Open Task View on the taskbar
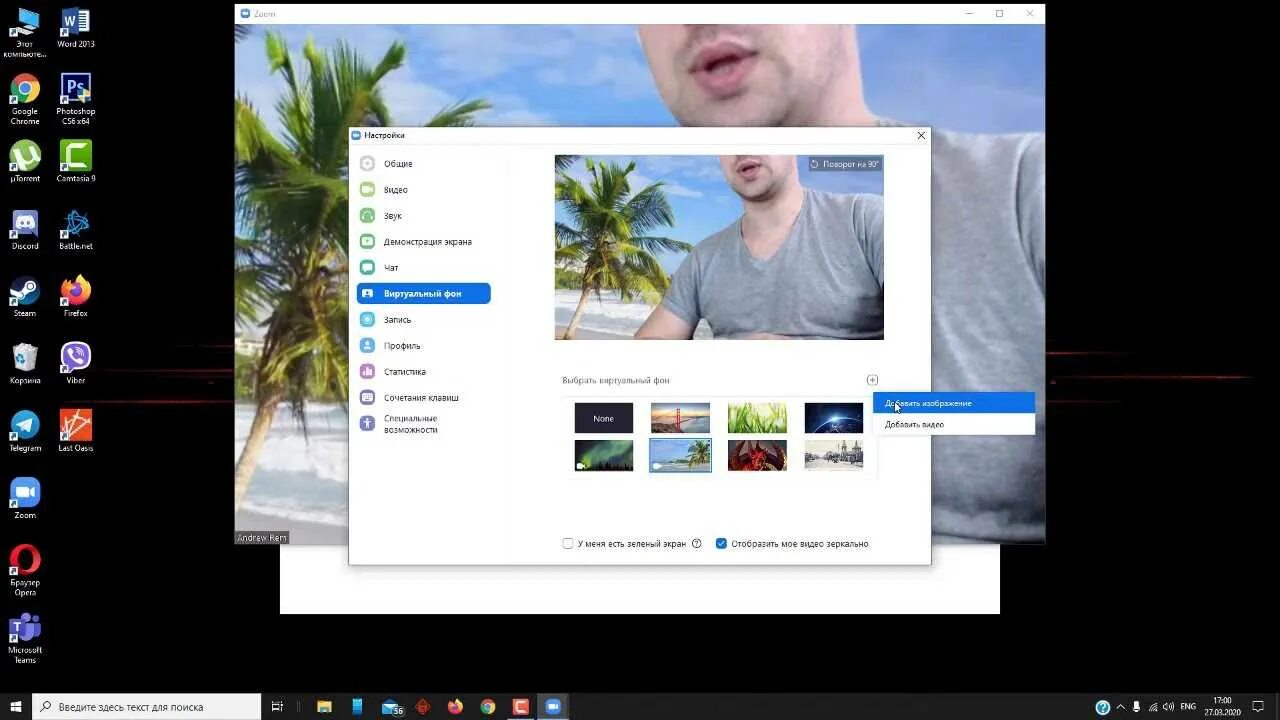The image size is (1280, 720). click(278, 707)
